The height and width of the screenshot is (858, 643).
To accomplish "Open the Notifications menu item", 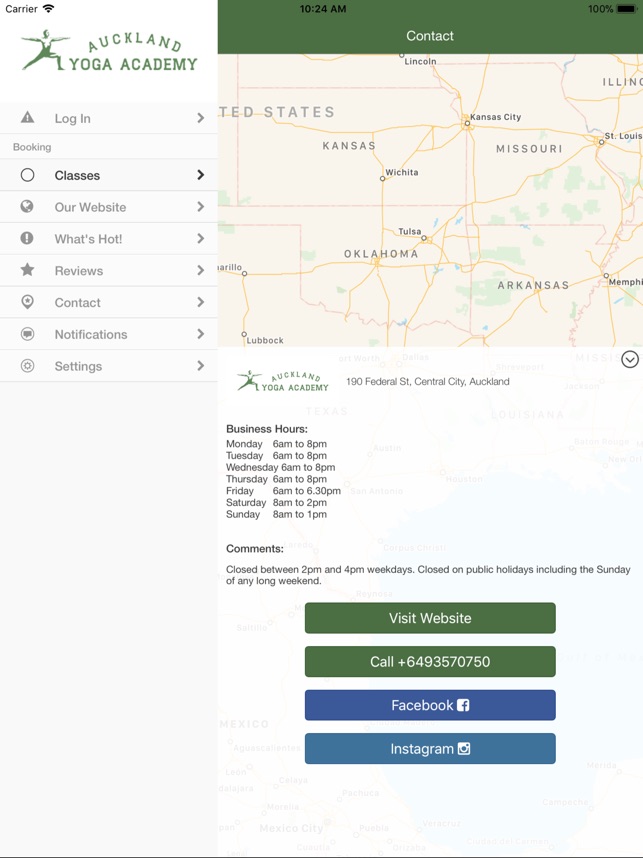I will tap(109, 334).
